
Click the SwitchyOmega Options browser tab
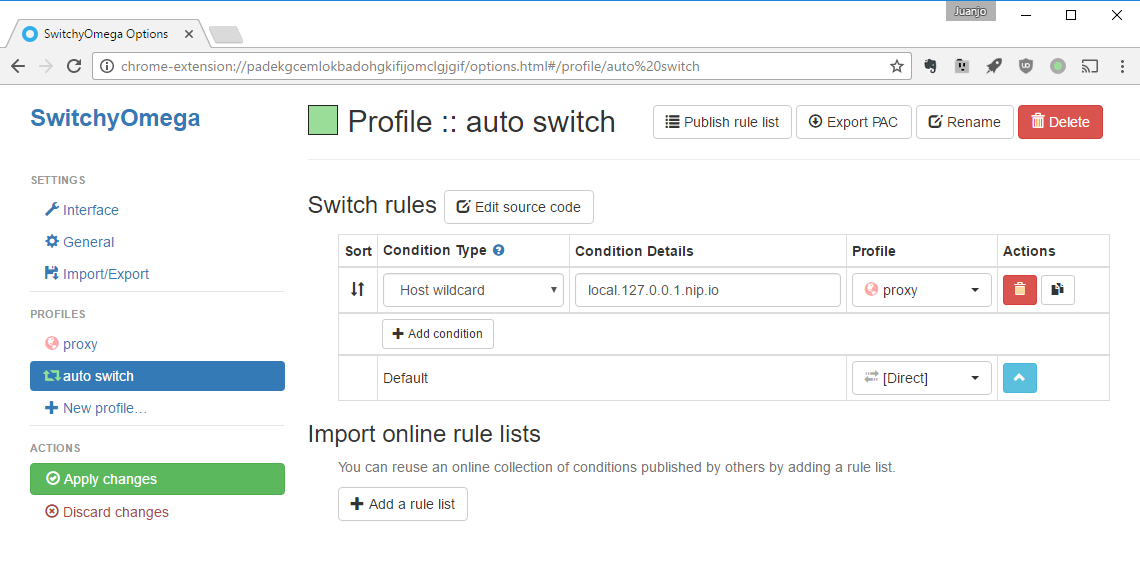[x=106, y=33]
